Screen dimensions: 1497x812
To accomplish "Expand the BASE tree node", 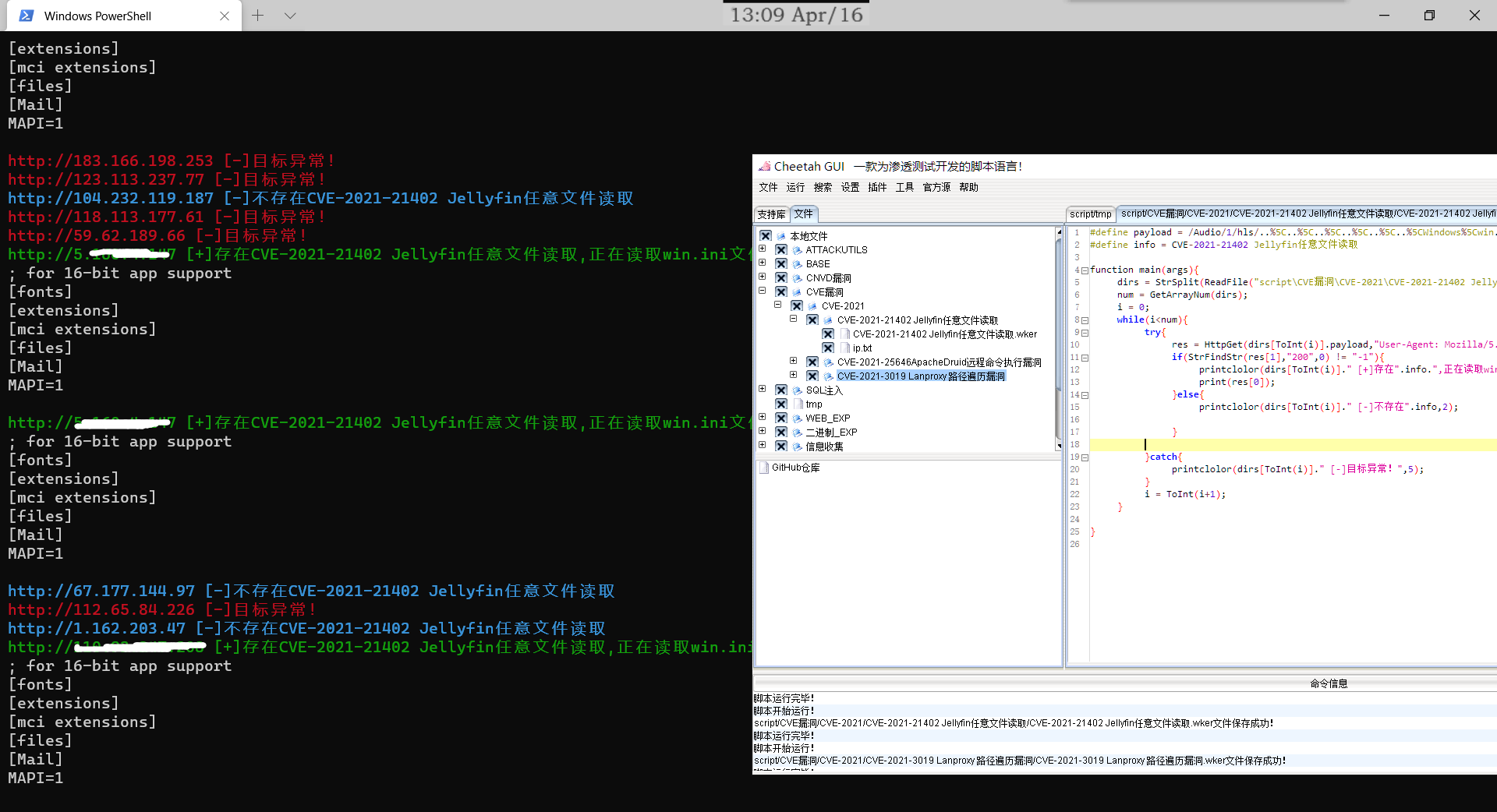I will (x=763, y=263).
